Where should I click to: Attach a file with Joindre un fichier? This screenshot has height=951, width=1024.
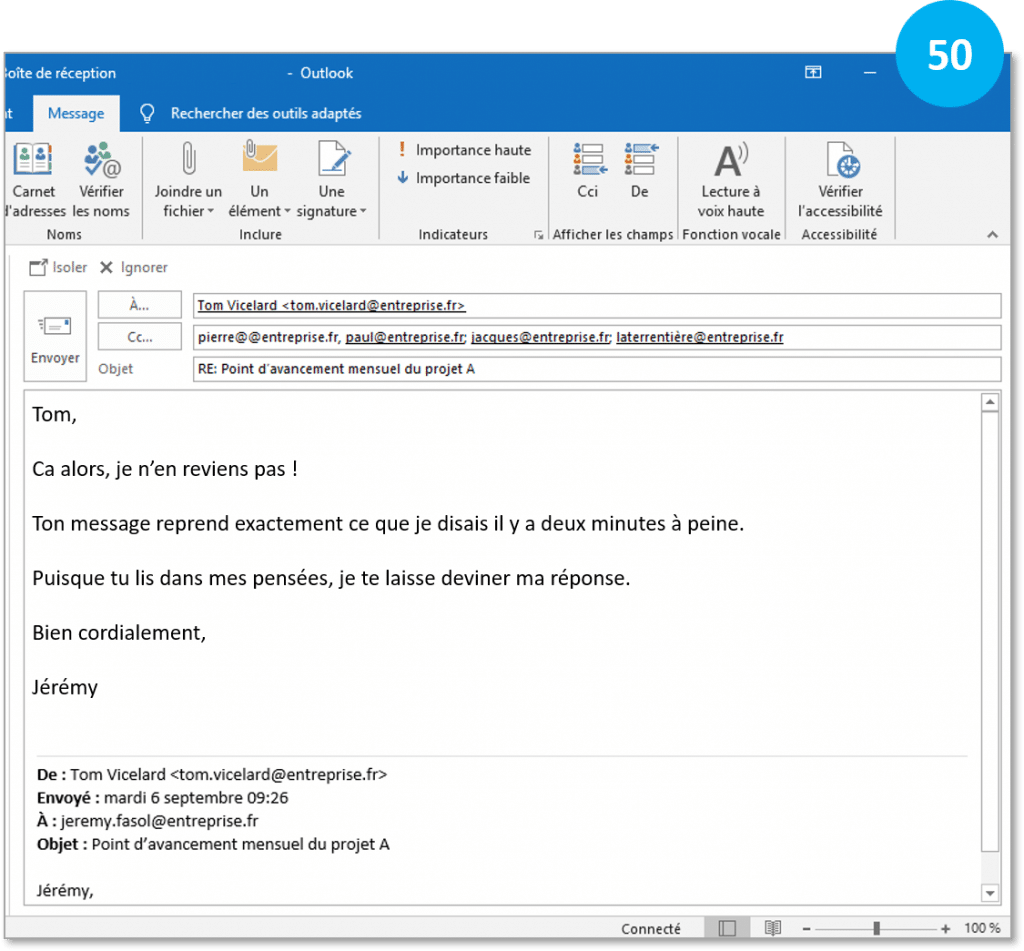[188, 180]
